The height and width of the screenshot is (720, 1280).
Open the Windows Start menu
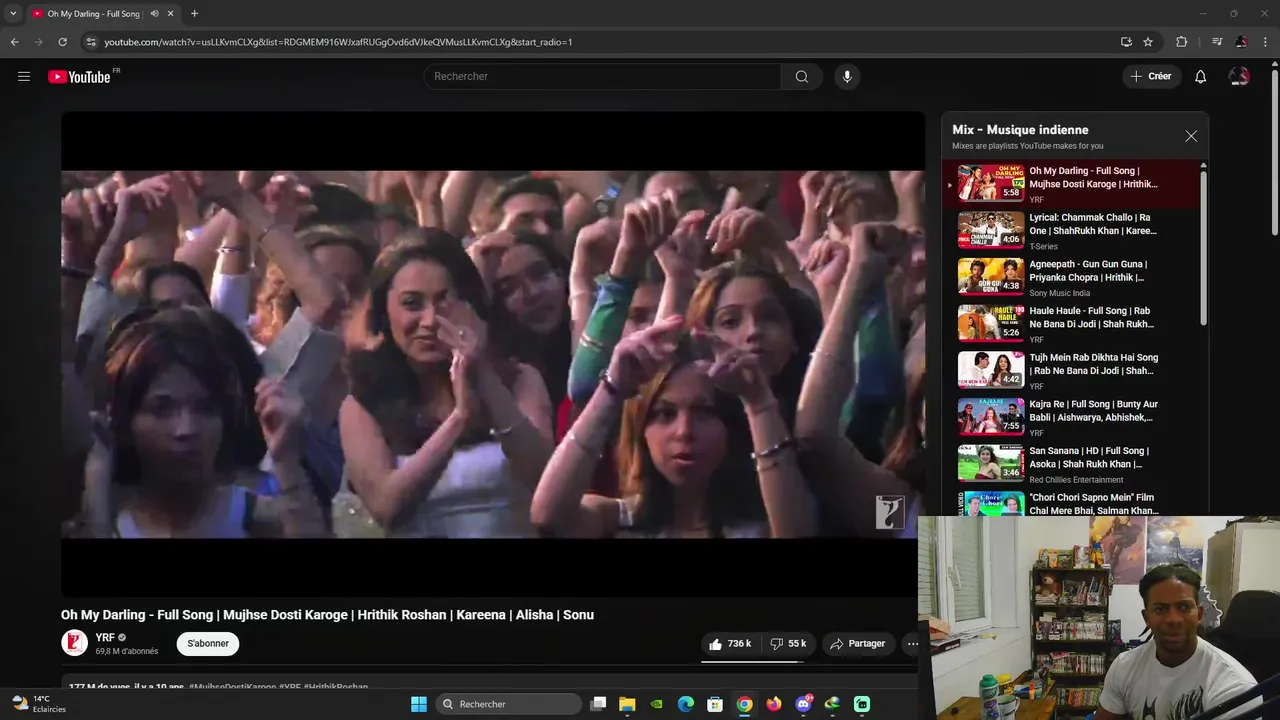[419, 704]
